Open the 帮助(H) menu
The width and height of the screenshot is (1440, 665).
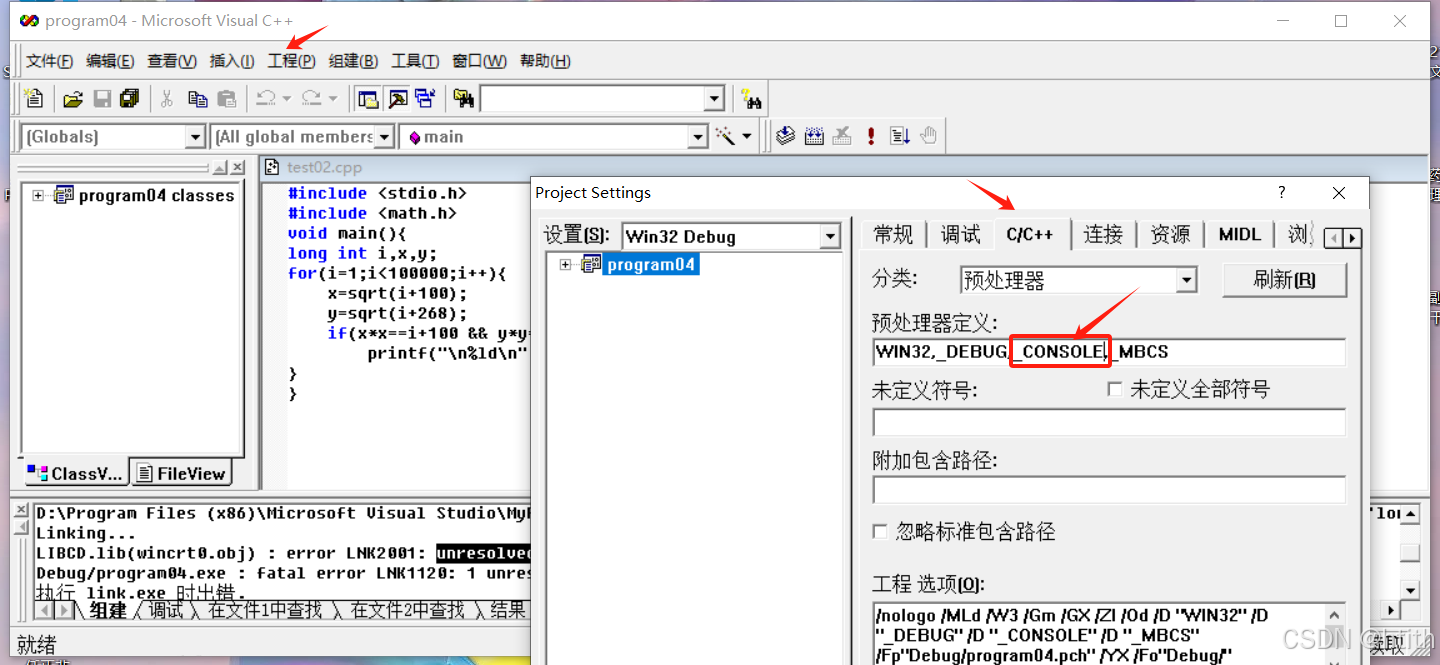(545, 61)
